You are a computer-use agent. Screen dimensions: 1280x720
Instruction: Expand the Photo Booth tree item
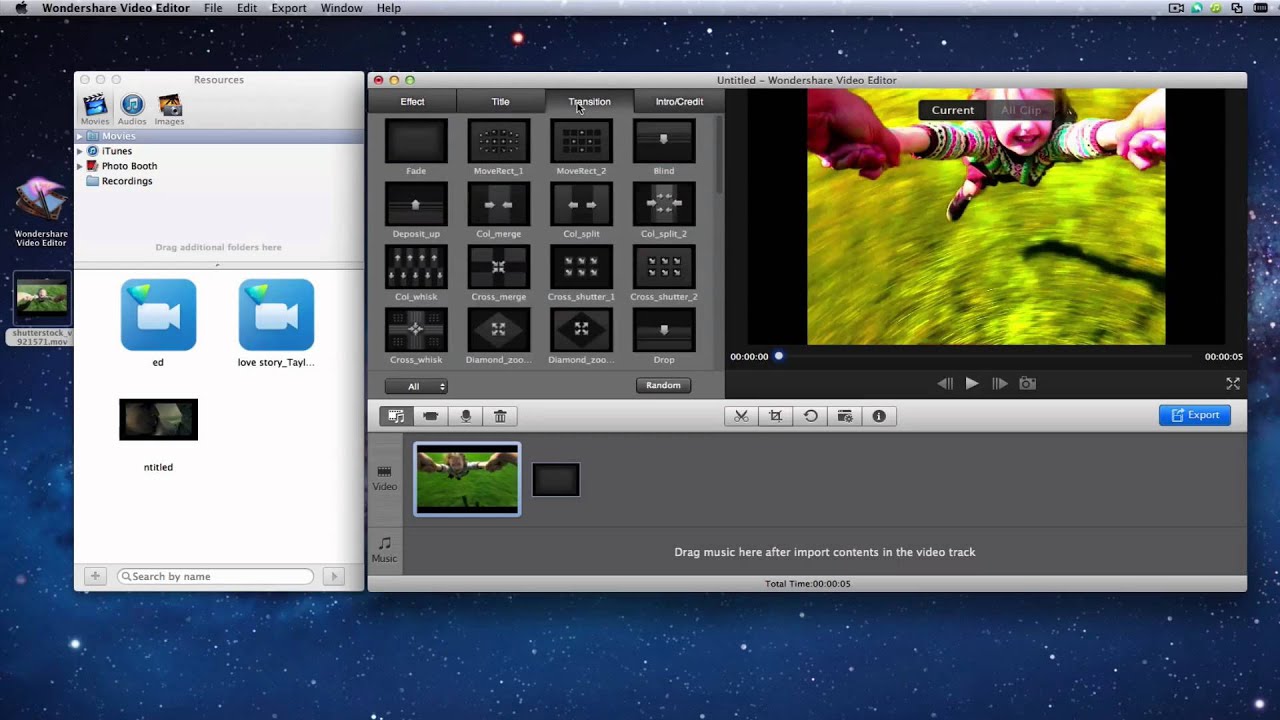click(80, 166)
